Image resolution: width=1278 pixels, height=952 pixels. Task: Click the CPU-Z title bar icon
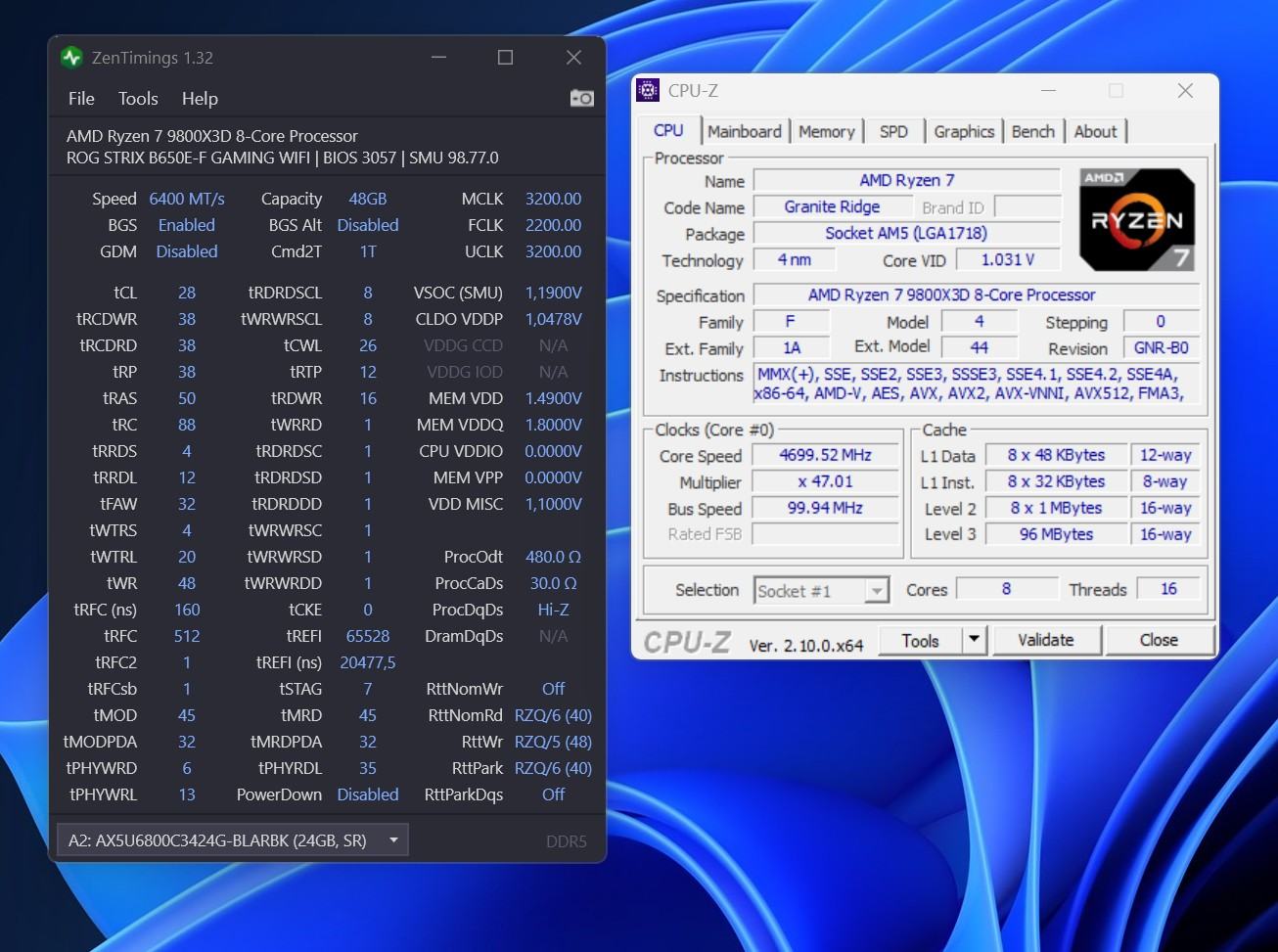648,91
